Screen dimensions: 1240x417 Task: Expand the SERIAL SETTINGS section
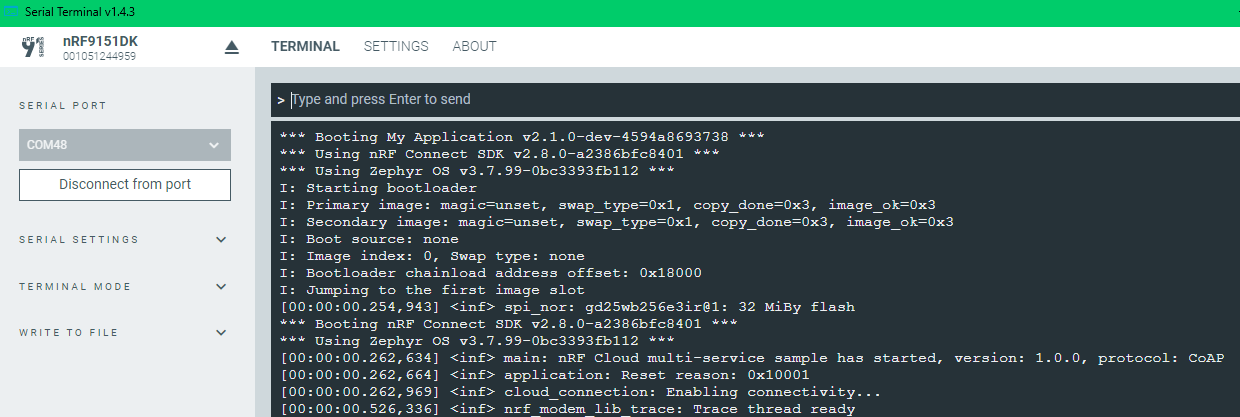click(x=125, y=240)
